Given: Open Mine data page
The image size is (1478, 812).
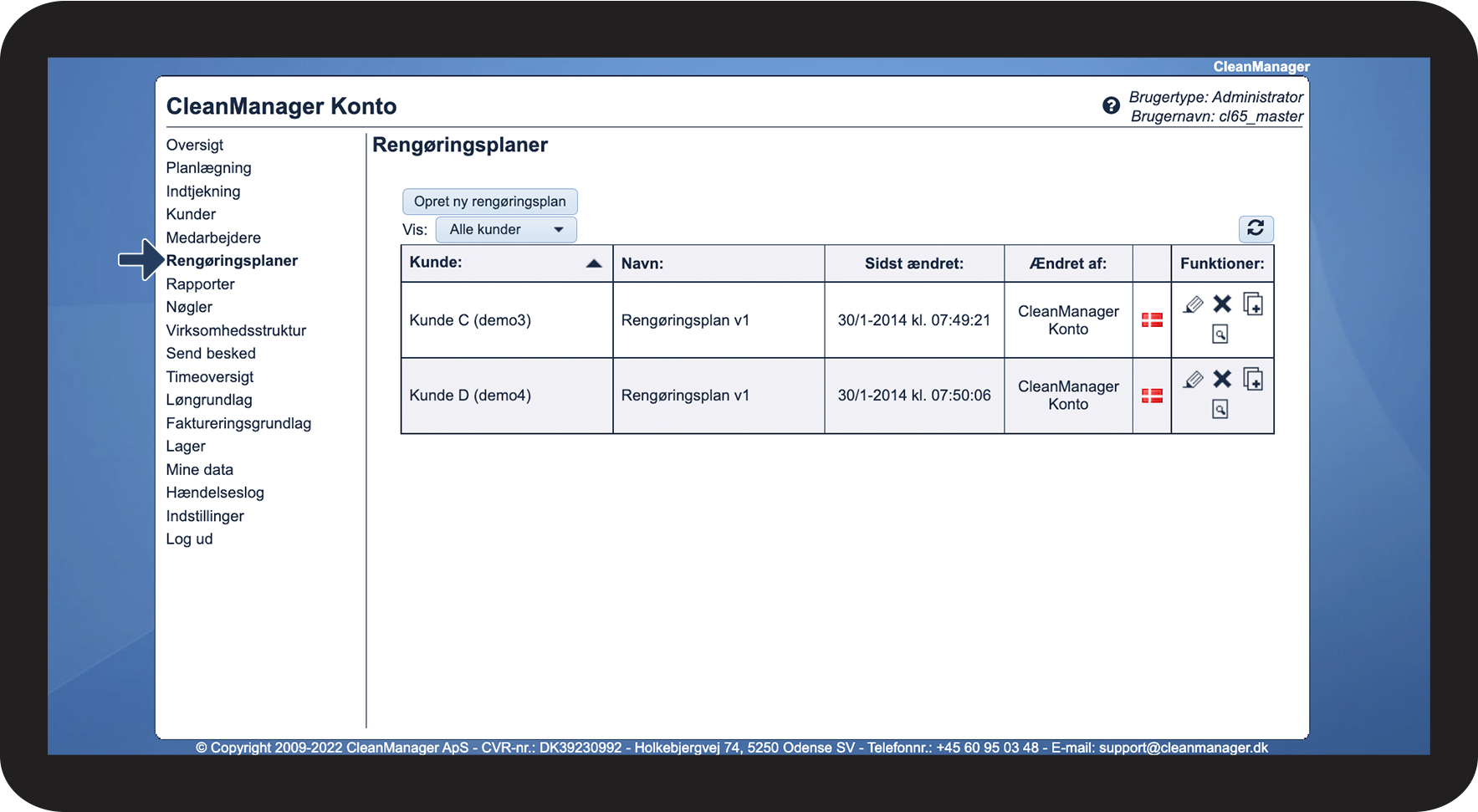Looking at the screenshot, I should 200,470.
